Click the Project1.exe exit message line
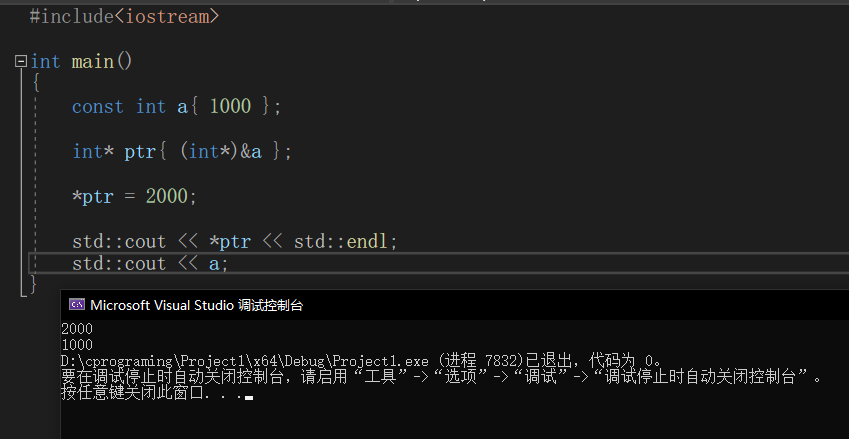Image resolution: width=849 pixels, height=439 pixels. pos(361,361)
